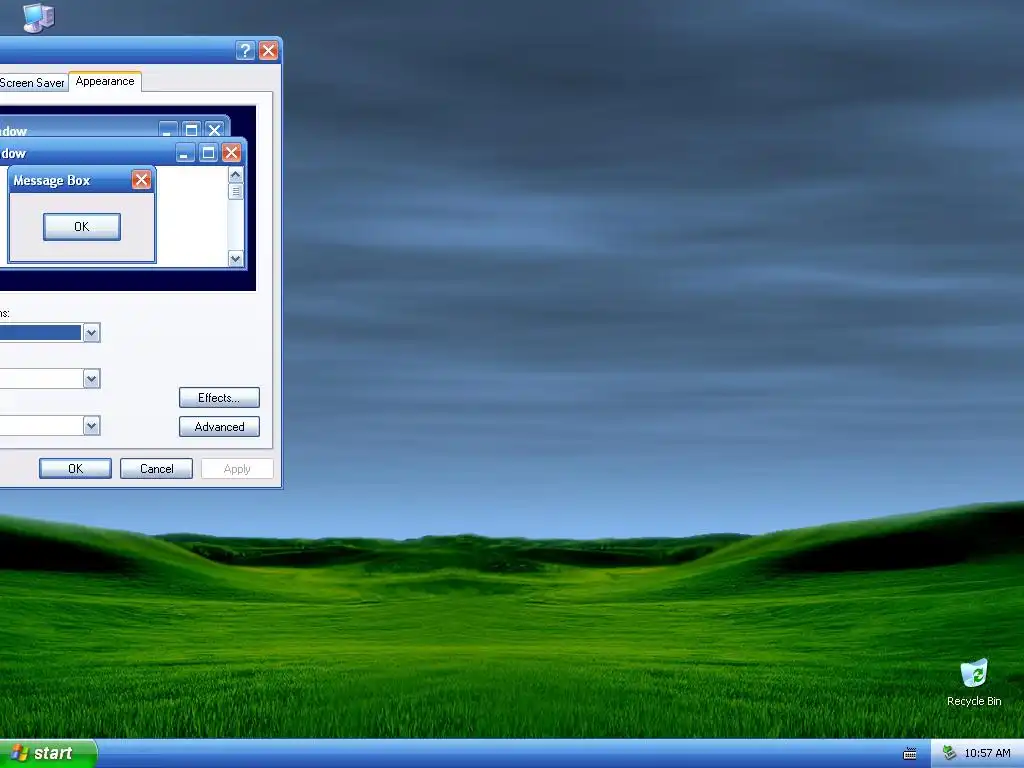Open the Recycle Bin icon
The image size is (1024, 768).
click(x=974, y=673)
